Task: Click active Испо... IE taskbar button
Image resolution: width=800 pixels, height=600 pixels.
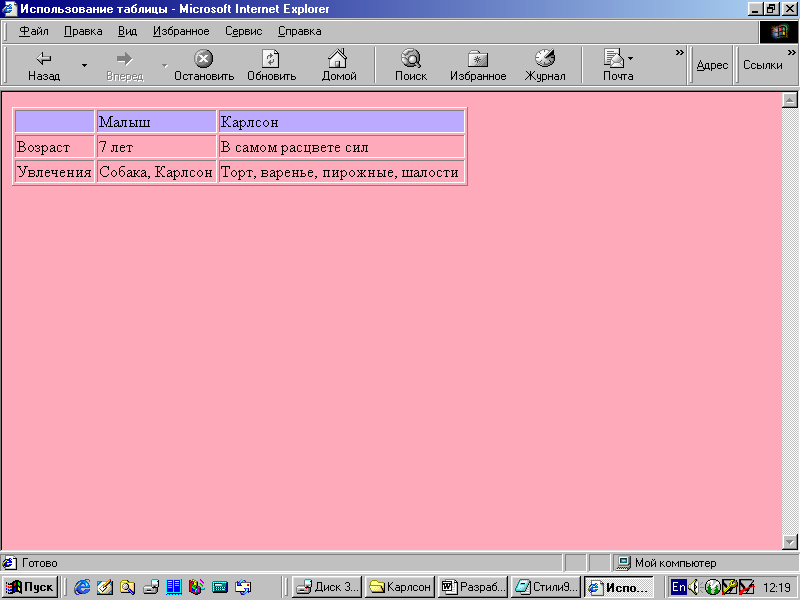Action: coord(619,587)
